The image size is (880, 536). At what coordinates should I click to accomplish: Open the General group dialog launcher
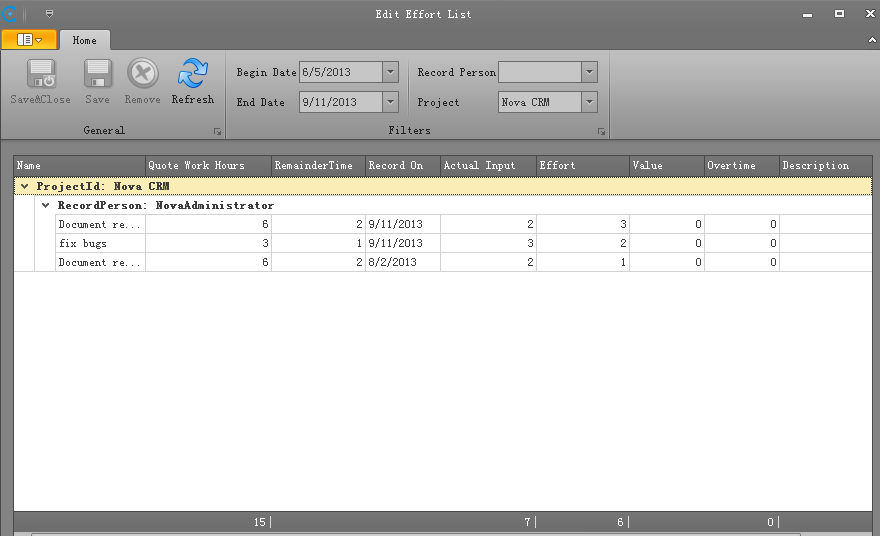click(217, 132)
